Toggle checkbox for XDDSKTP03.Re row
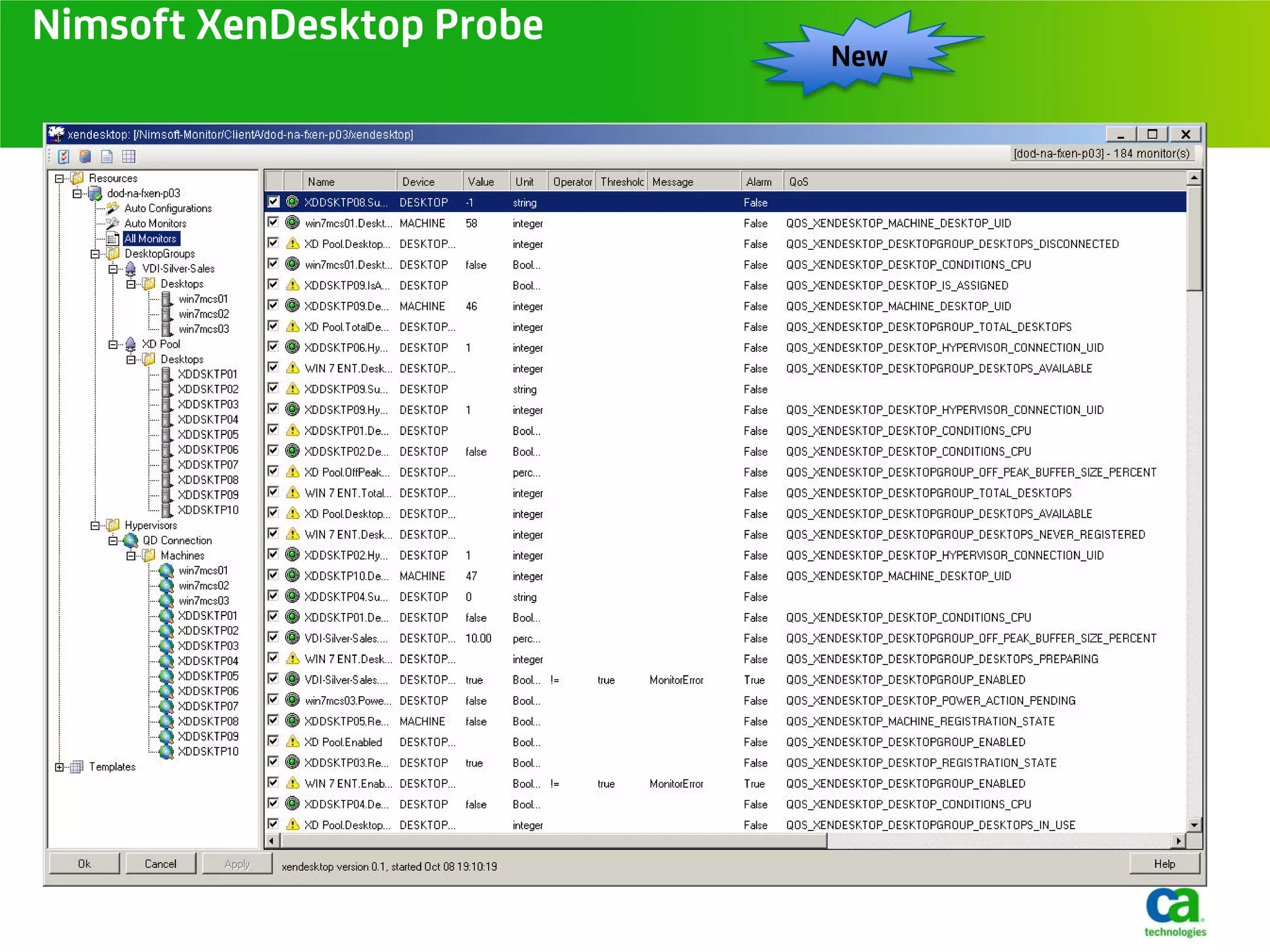 (x=273, y=762)
